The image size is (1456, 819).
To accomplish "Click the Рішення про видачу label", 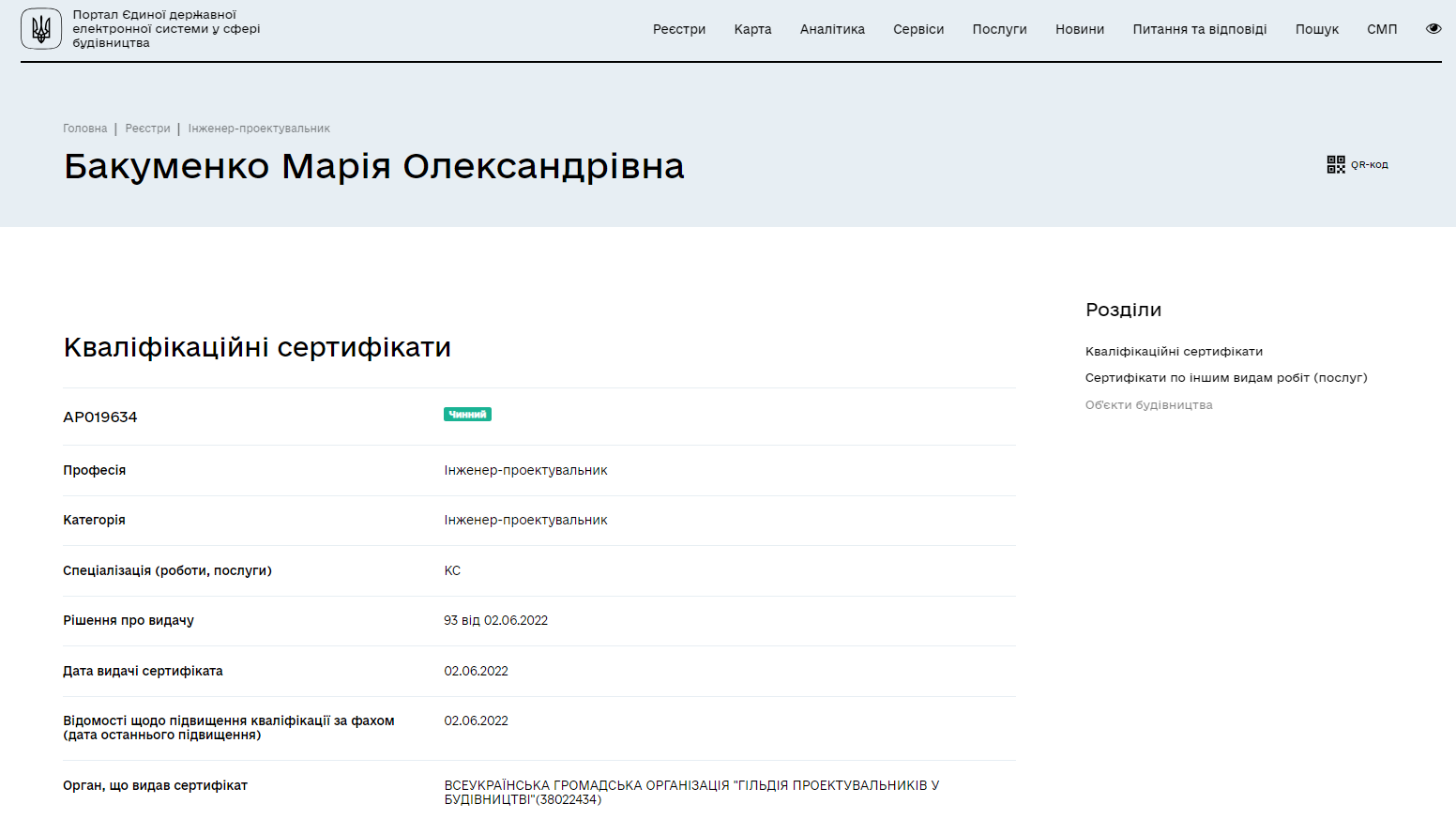I will coord(129,621).
